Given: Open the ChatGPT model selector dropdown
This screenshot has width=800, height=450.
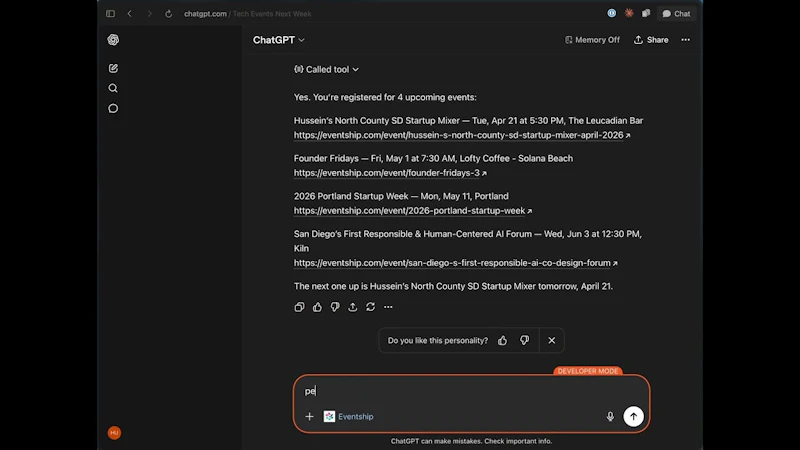Looking at the screenshot, I should (279, 40).
